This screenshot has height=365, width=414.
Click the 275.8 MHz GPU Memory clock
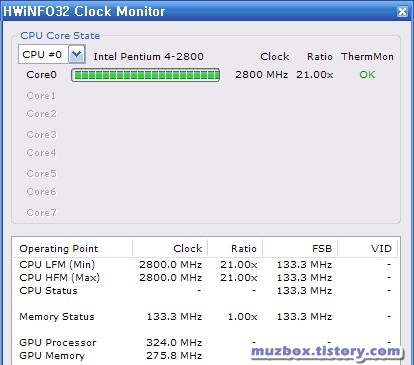174,356
